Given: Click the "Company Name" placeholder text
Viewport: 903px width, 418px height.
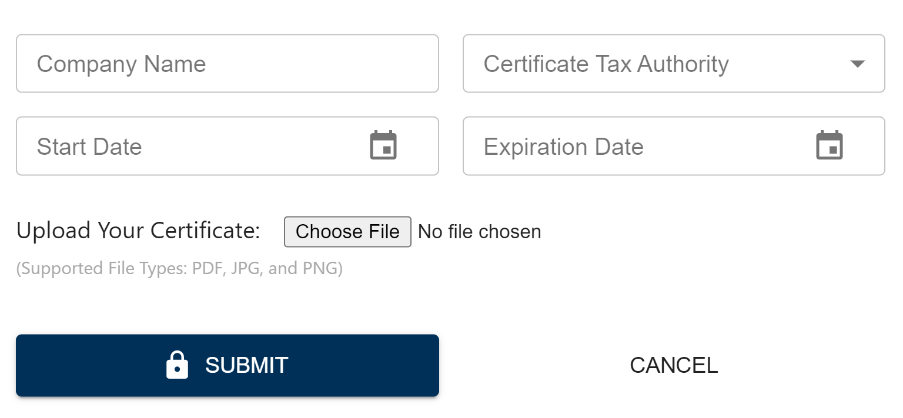Looking at the screenshot, I should tap(121, 64).
